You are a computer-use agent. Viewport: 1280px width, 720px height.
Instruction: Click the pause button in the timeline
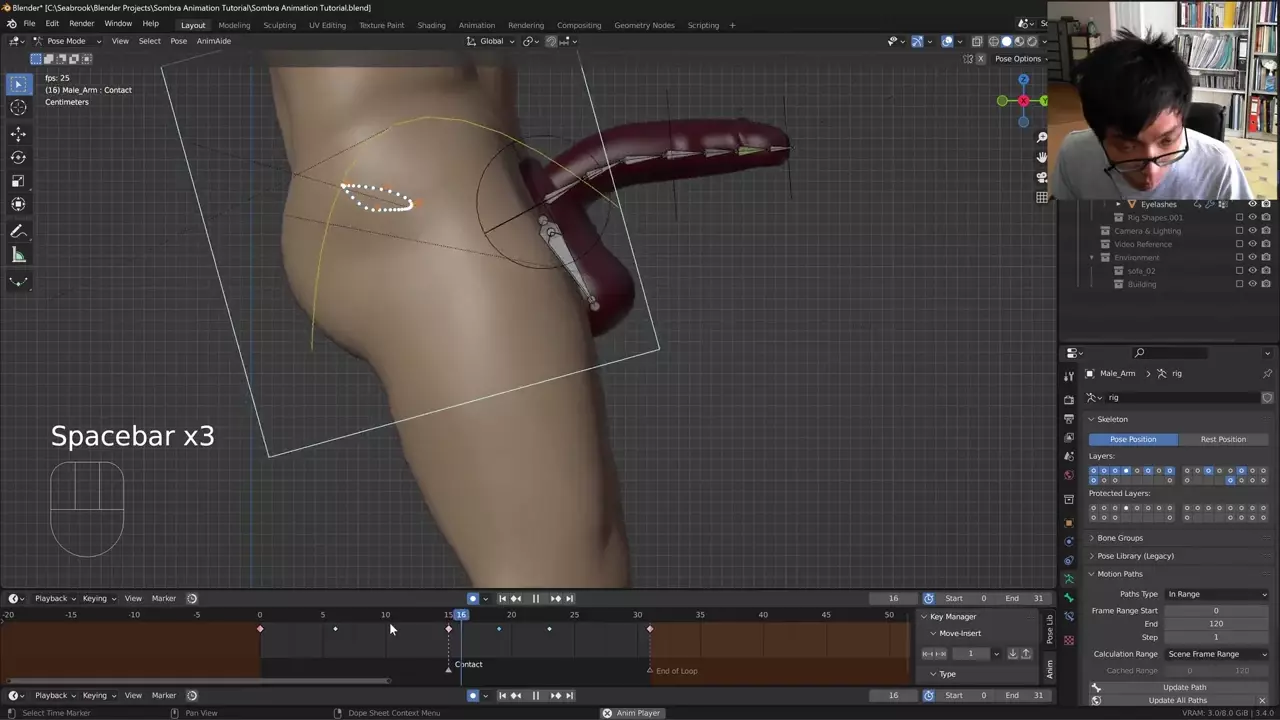click(x=535, y=598)
